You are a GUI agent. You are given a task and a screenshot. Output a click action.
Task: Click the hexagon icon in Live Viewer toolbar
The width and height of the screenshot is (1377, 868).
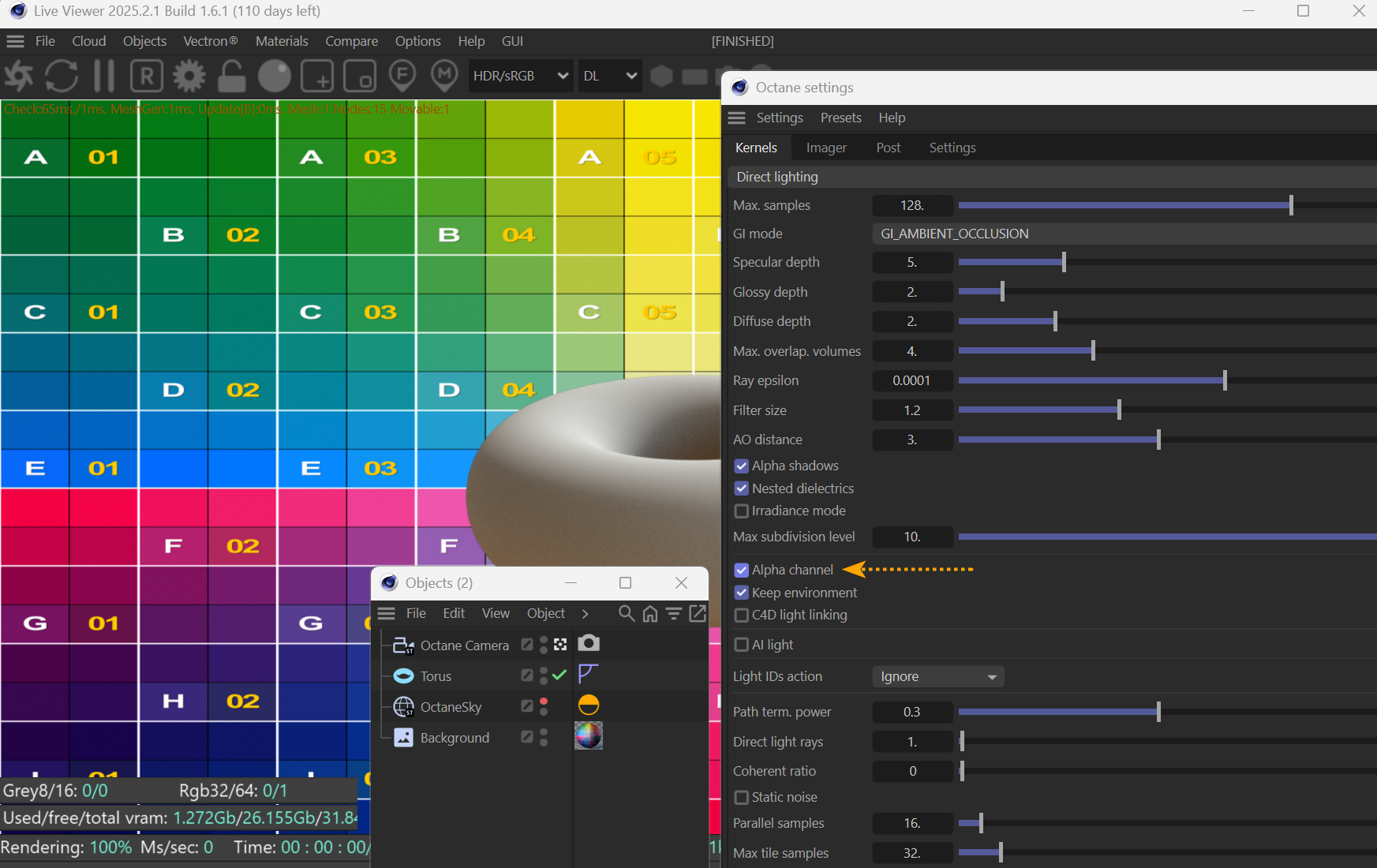click(x=662, y=76)
